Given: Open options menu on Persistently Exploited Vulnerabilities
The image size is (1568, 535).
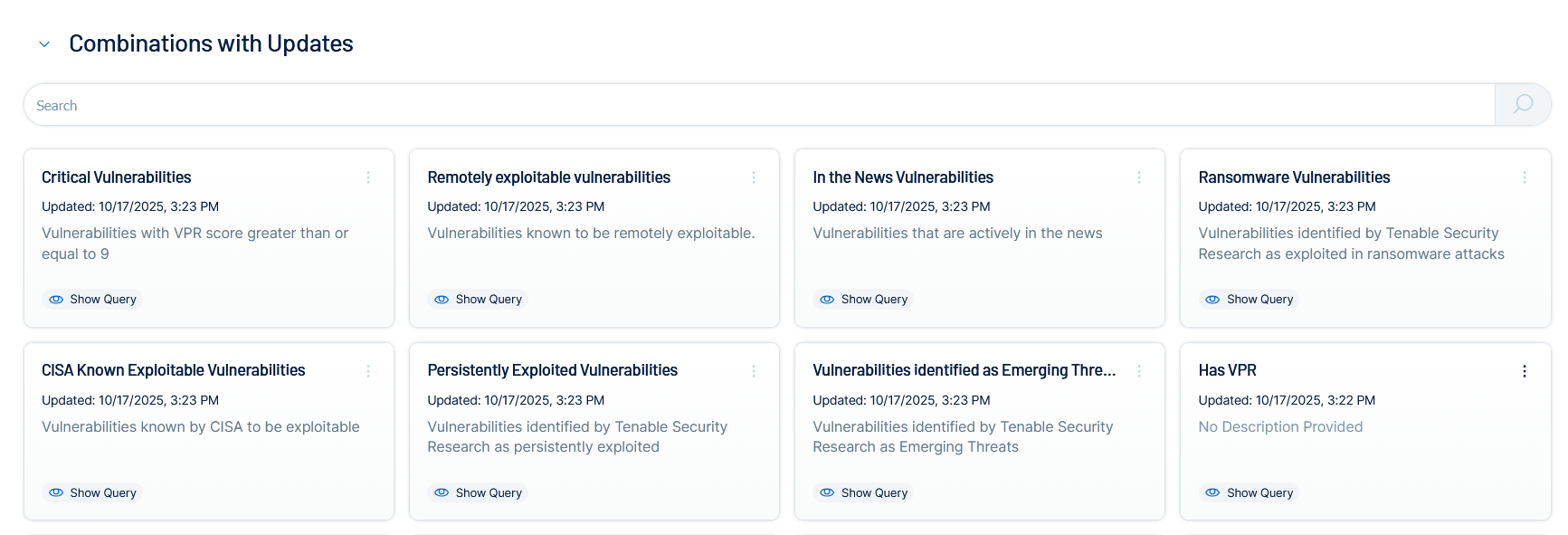Looking at the screenshot, I should pos(754,371).
